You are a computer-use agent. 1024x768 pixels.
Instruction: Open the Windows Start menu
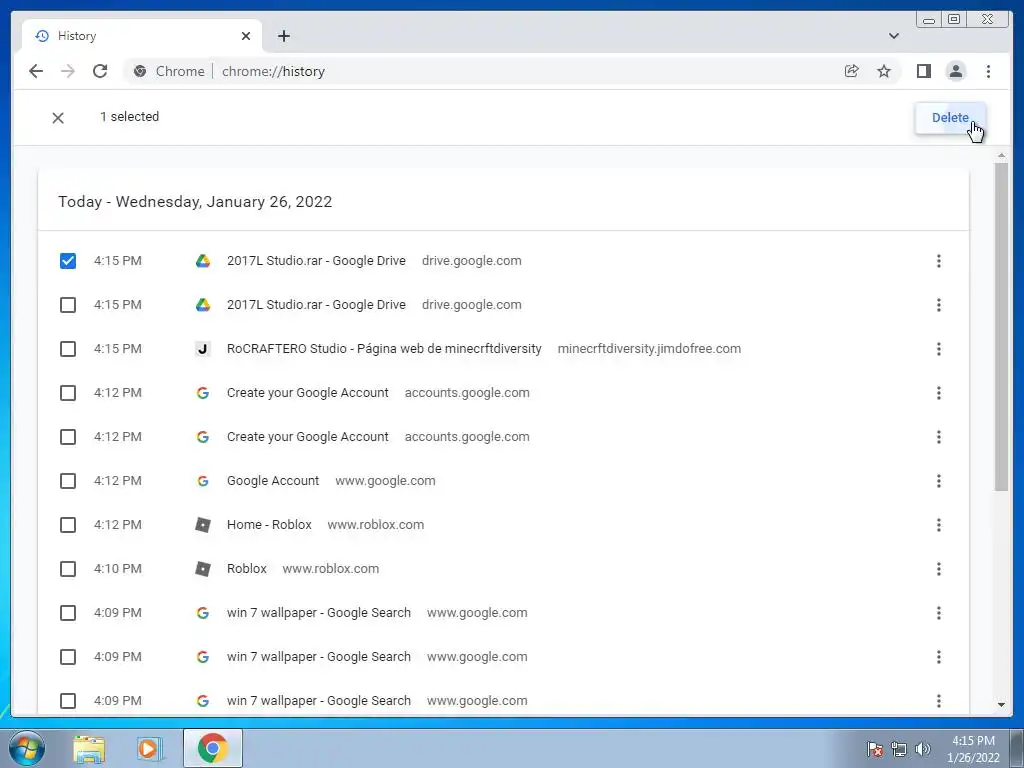point(27,748)
